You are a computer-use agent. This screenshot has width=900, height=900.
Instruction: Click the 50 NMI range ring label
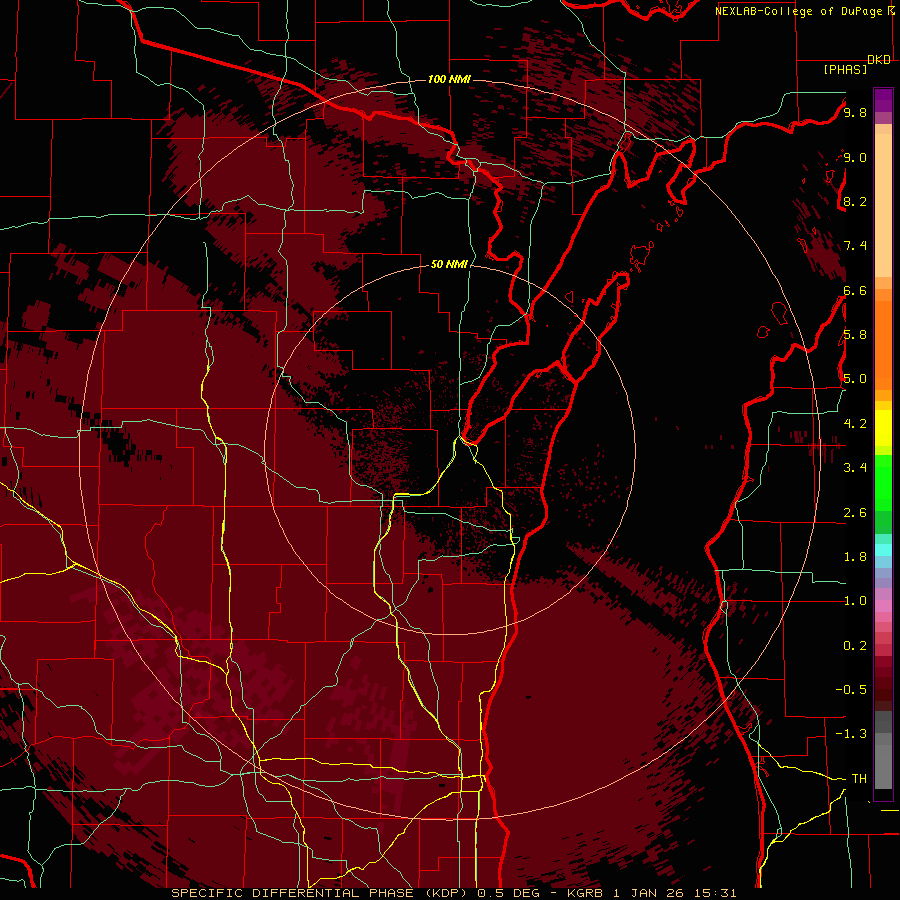449,264
